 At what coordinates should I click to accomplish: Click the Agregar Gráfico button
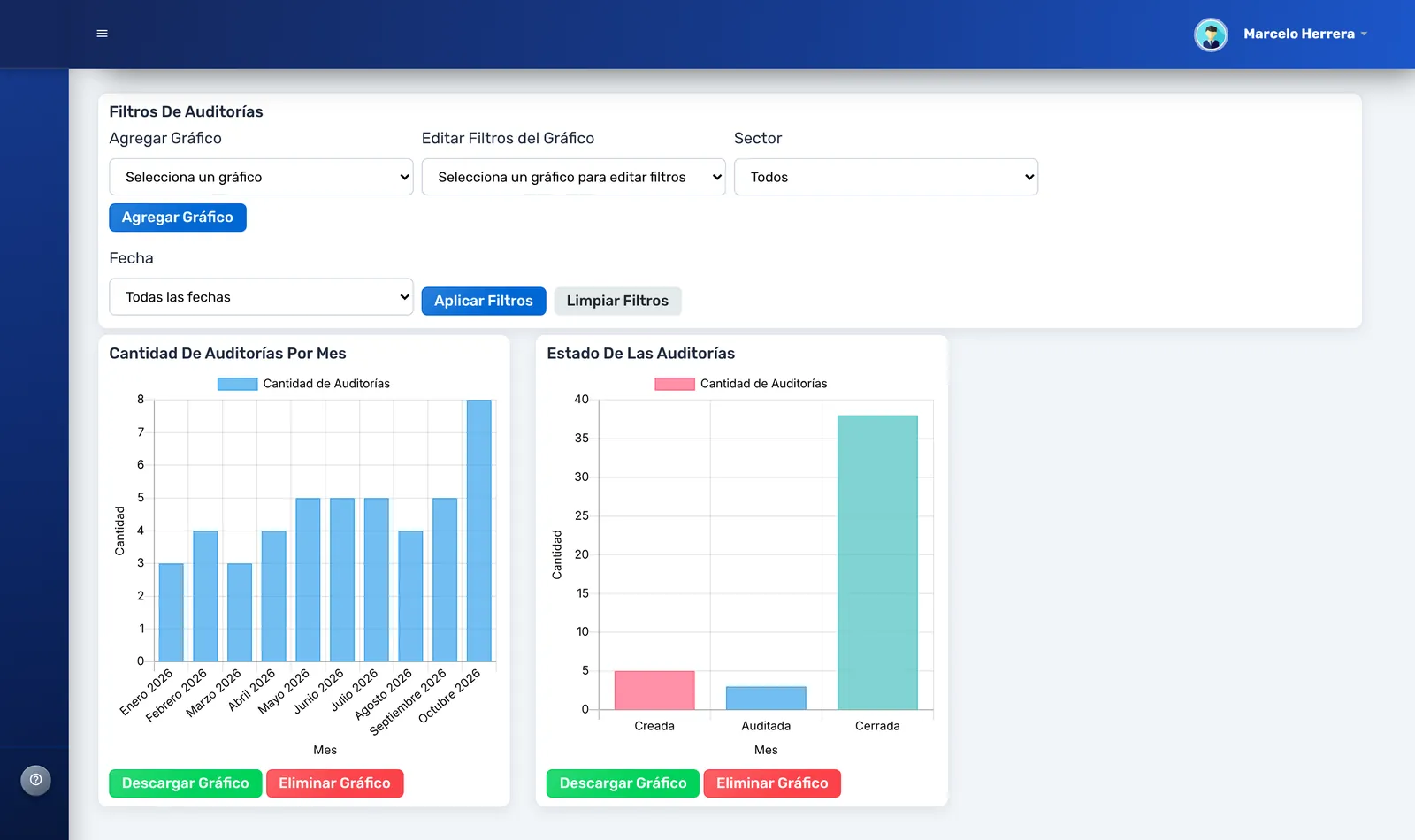pos(178,218)
